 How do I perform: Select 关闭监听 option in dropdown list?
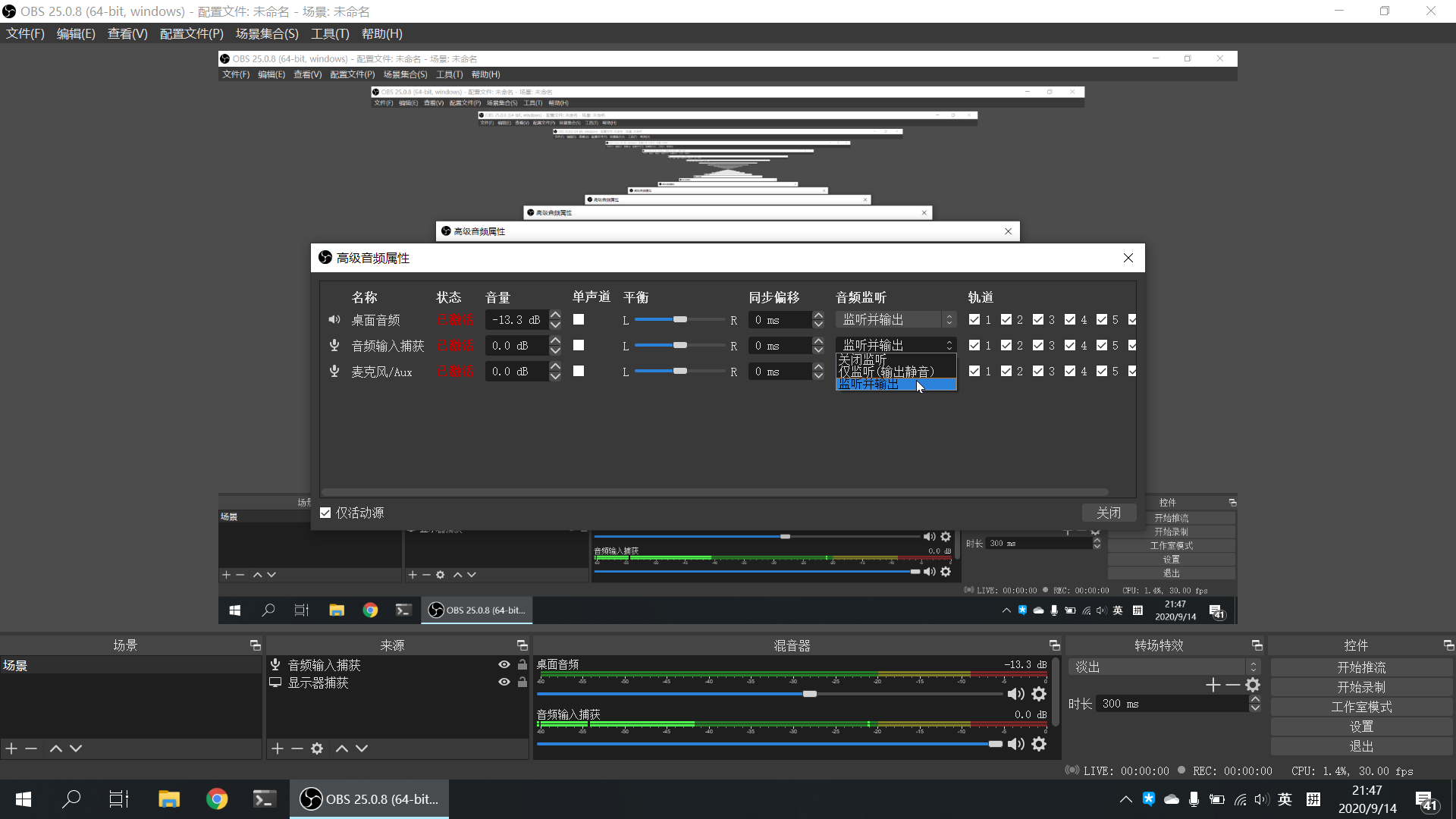click(863, 359)
